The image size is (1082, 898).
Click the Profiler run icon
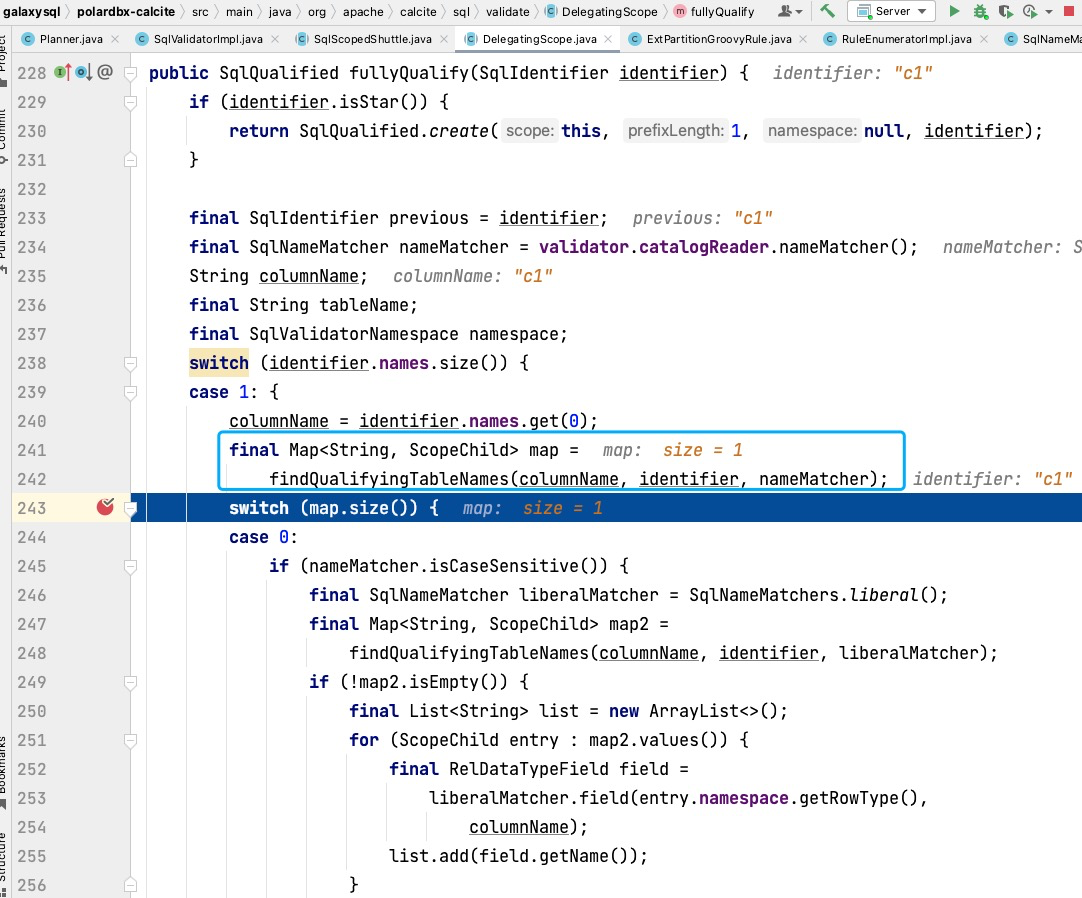coord(1030,12)
